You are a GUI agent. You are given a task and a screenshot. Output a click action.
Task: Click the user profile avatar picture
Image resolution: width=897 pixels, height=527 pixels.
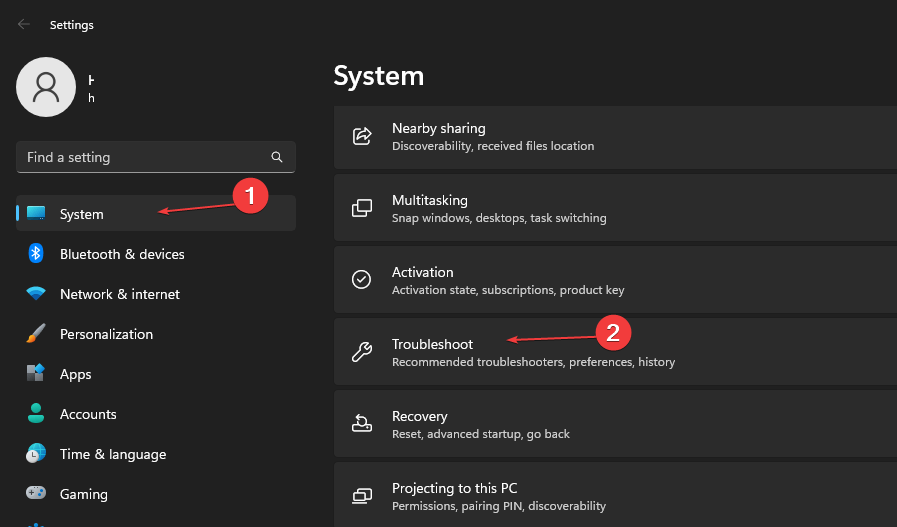[x=46, y=87]
